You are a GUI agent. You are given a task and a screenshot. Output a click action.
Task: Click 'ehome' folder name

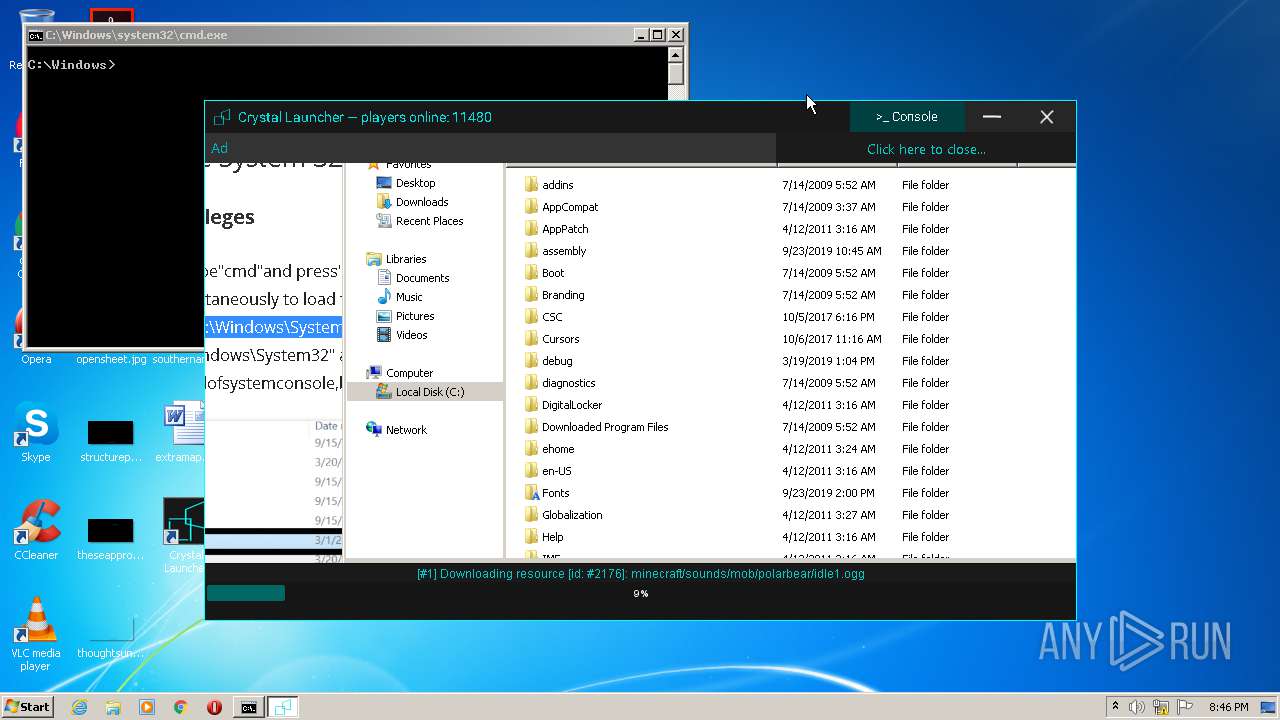(x=558, y=449)
